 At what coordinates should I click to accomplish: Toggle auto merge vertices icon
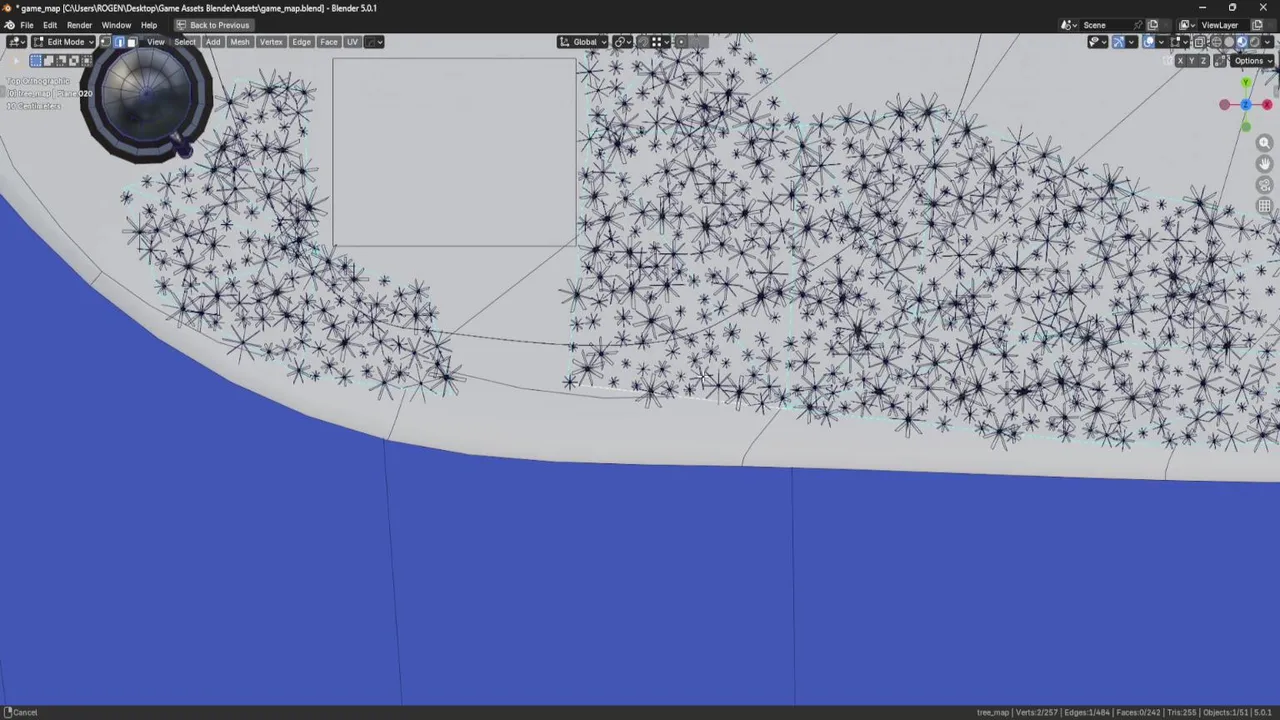point(1220,61)
